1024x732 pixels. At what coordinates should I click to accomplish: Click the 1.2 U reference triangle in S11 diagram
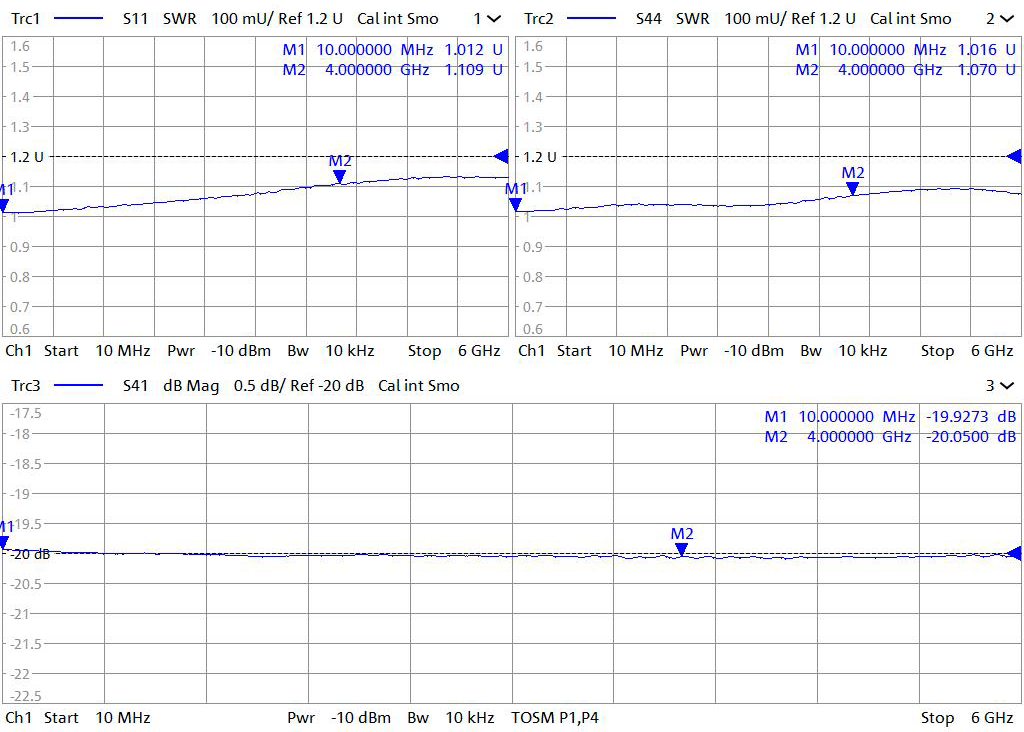[502, 156]
